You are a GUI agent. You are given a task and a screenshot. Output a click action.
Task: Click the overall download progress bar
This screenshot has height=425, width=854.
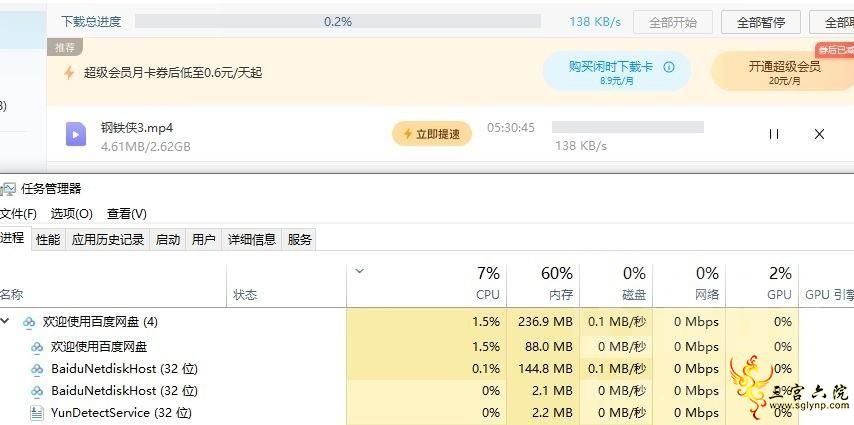point(338,22)
